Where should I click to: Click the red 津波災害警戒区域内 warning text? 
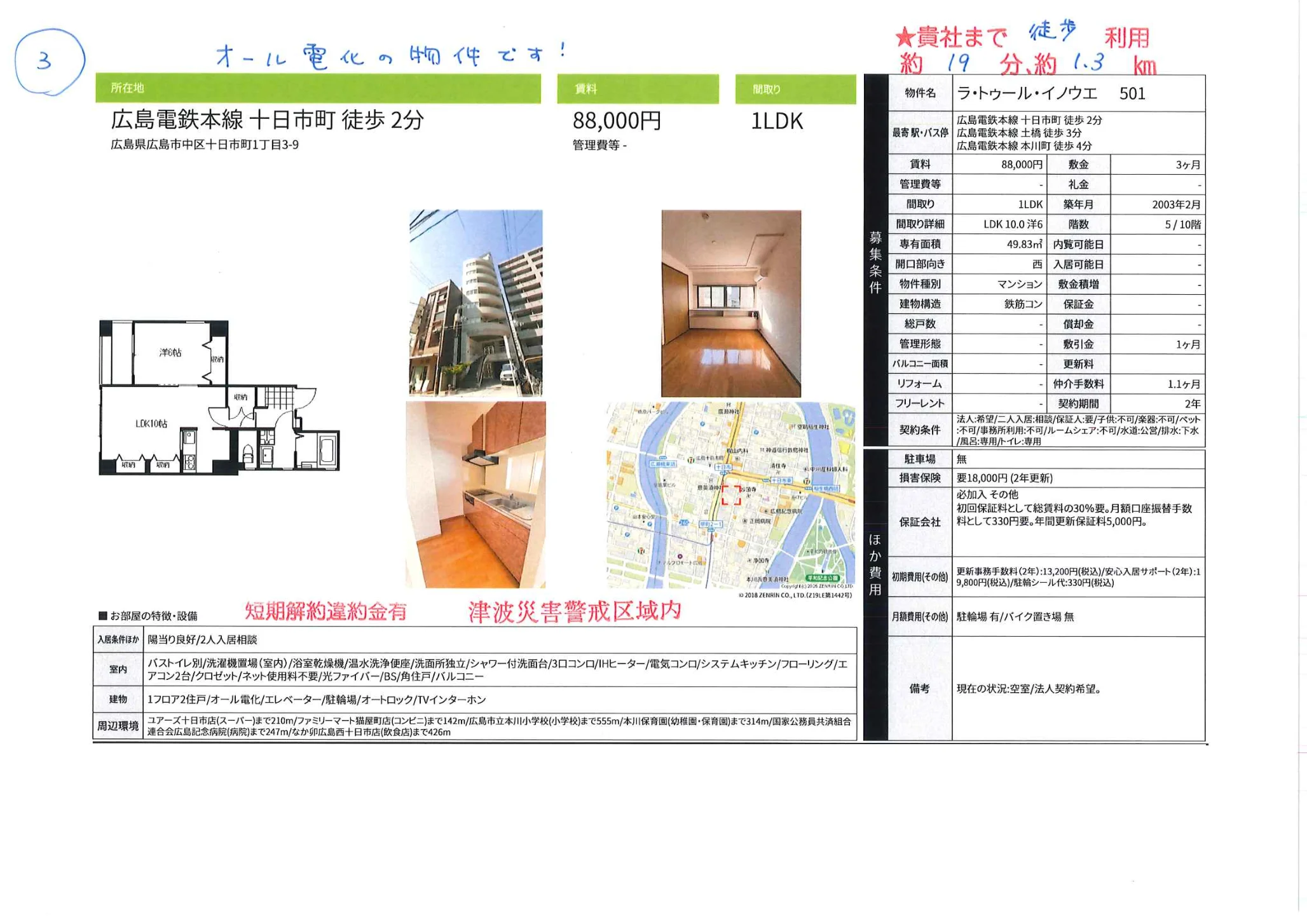click(575, 611)
